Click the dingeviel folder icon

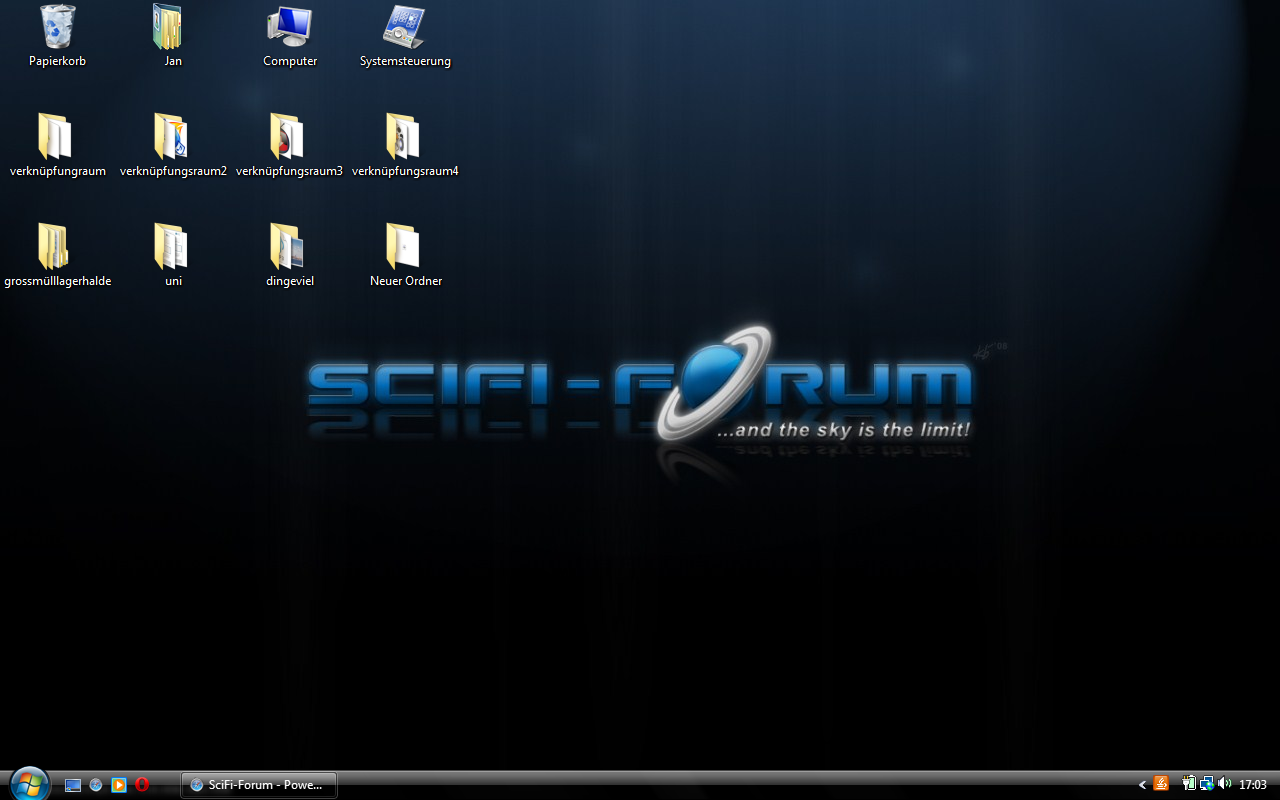pos(289,247)
